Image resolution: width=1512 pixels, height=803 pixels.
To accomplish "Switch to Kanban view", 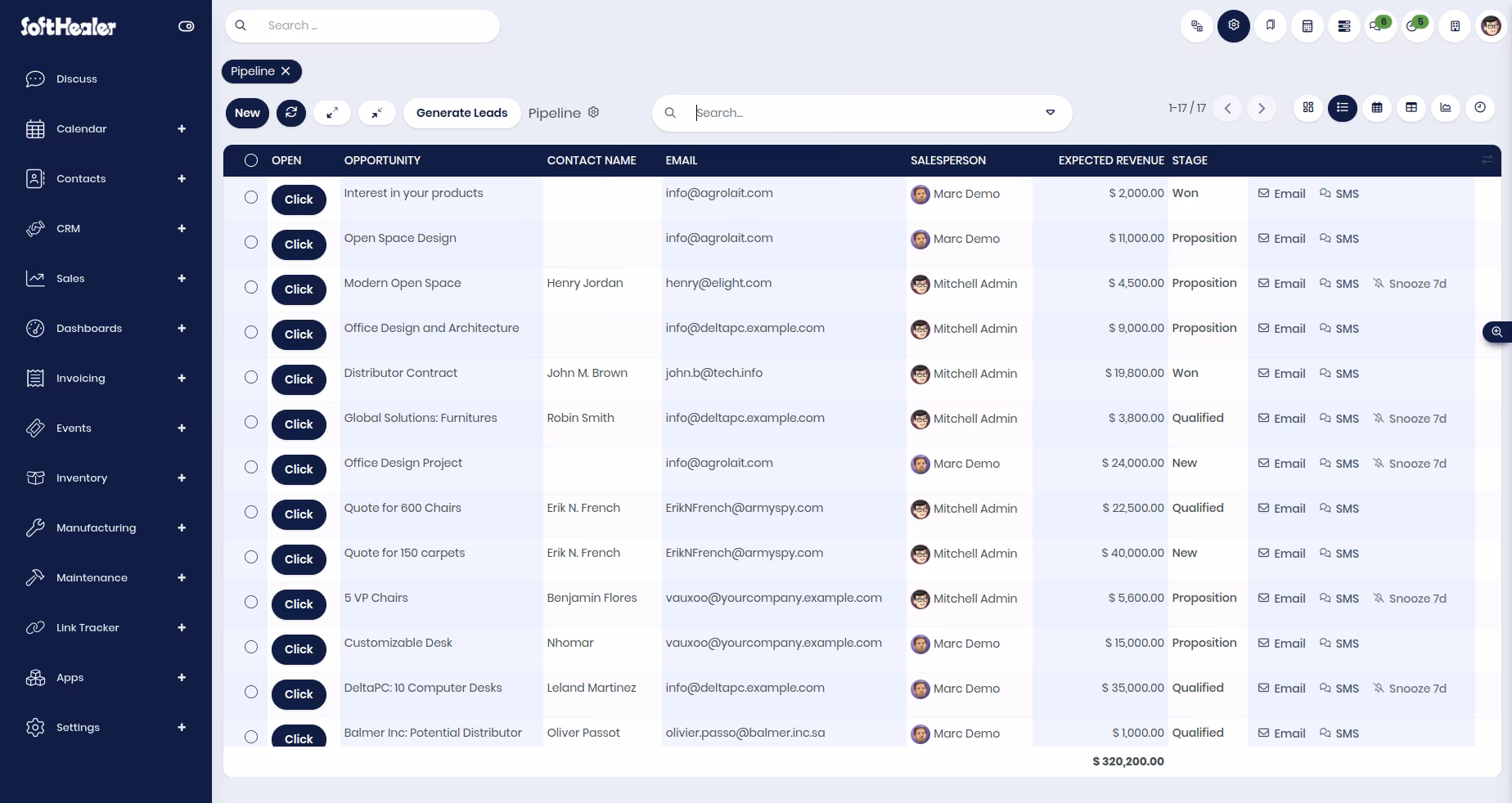I will point(1308,108).
